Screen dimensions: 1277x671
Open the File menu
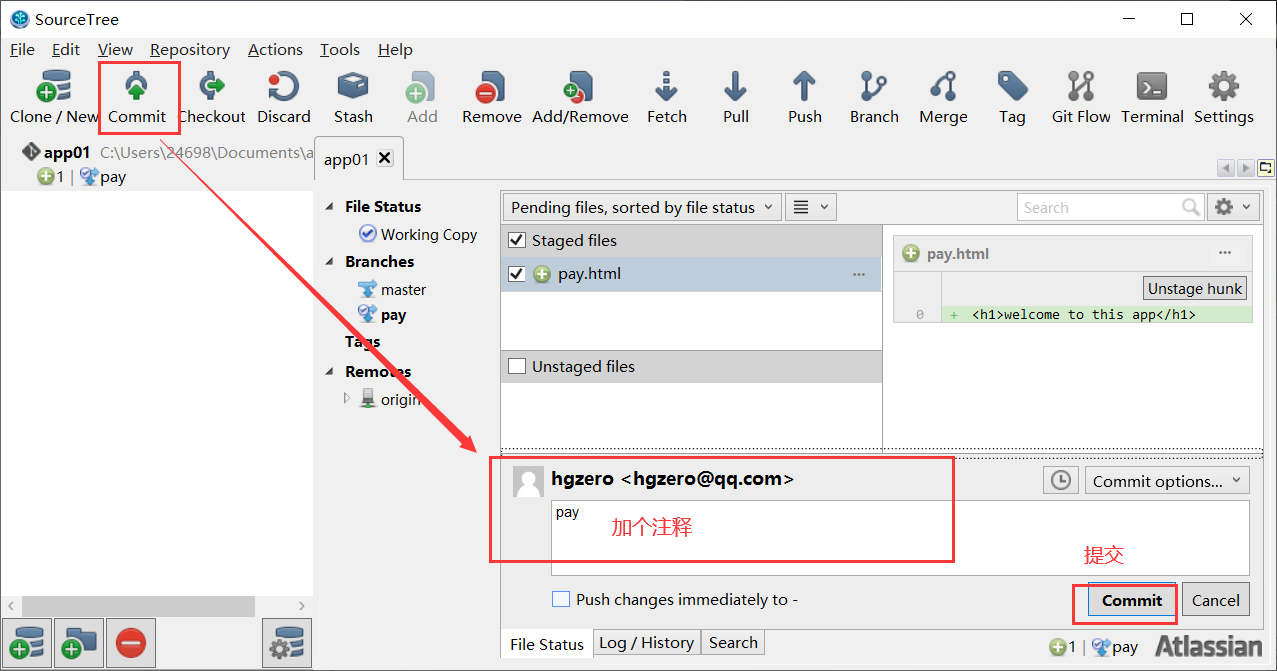[x=22, y=49]
